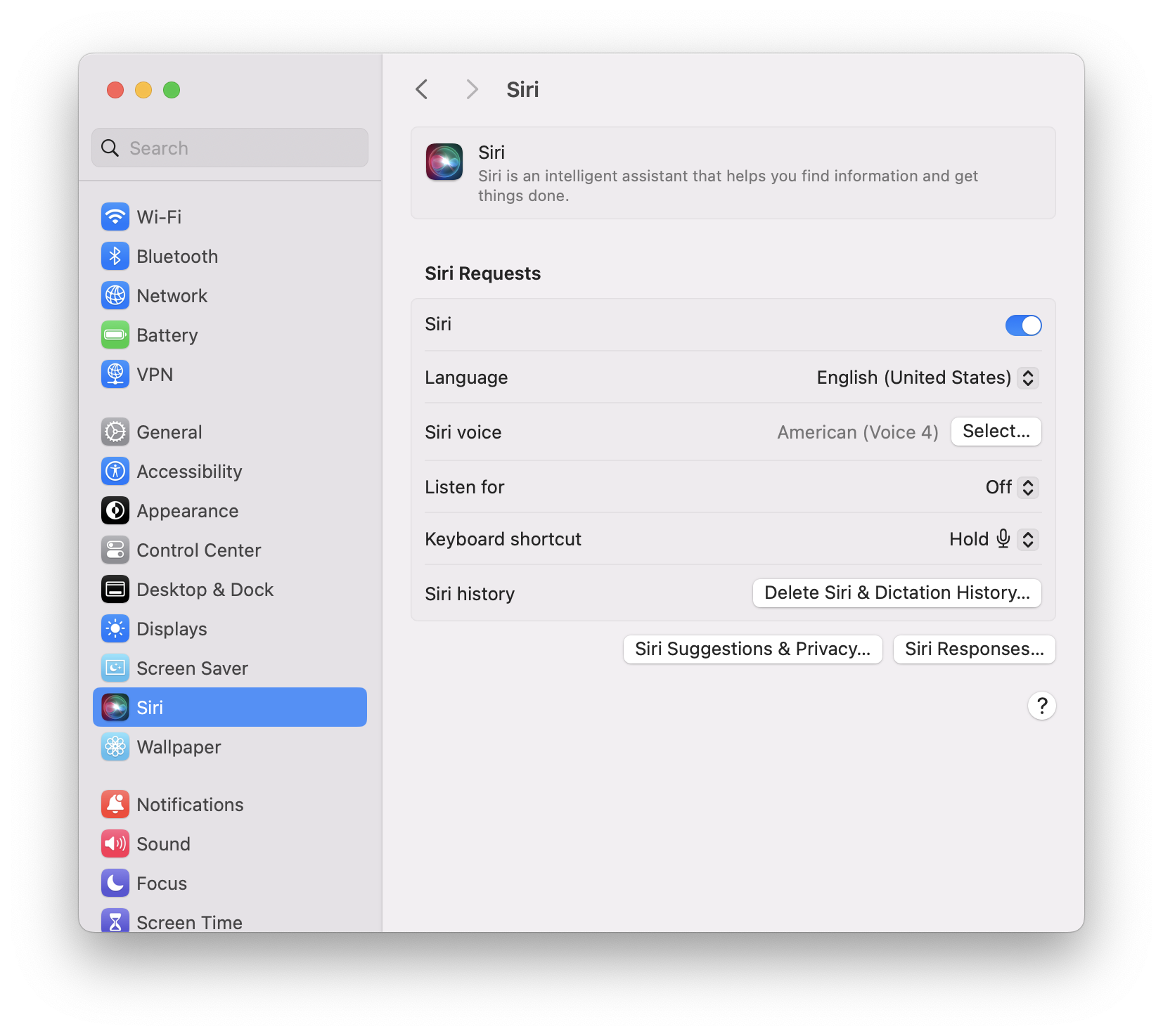The width and height of the screenshot is (1163, 1036).
Task: Click the Appearance icon
Action: [x=115, y=510]
